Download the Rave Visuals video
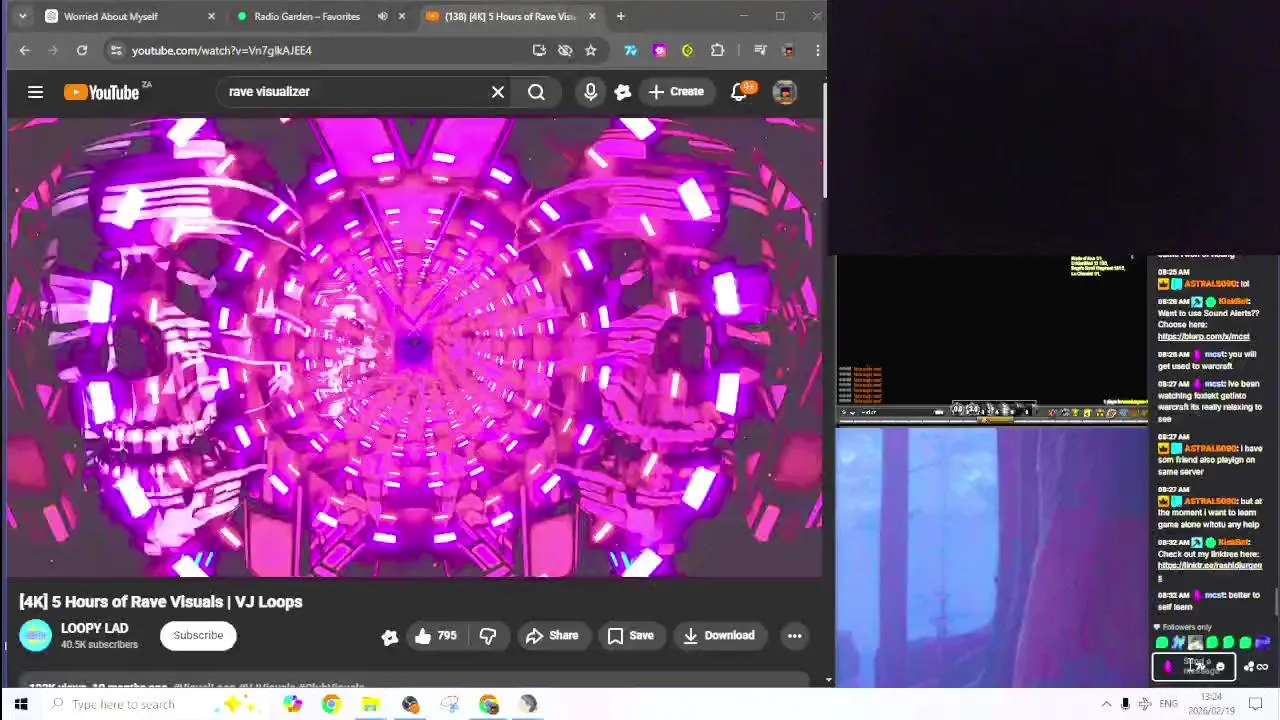The height and width of the screenshot is (720, 1280). tap(719, 636)
